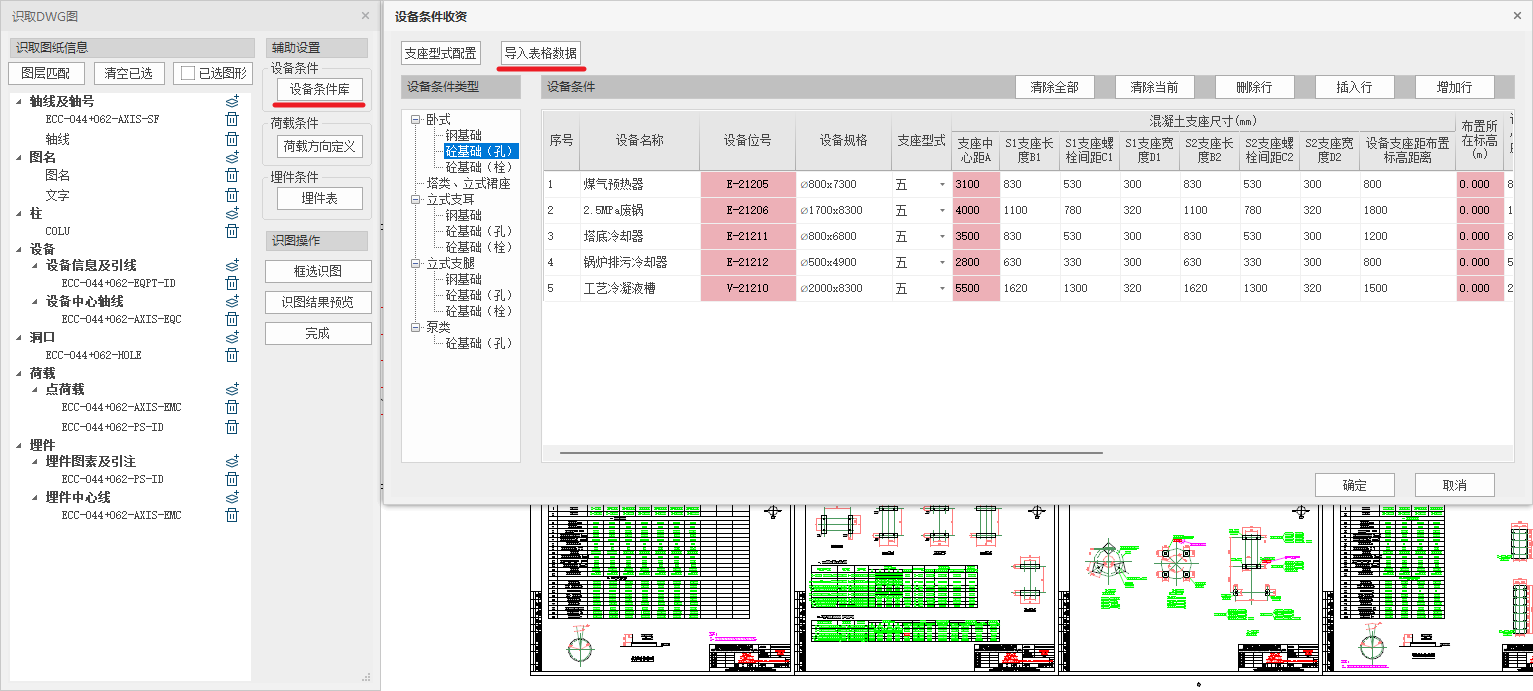Open 支座型式 dropdown for 工艺冷凝液槽 row

click(x=941, y=288)
